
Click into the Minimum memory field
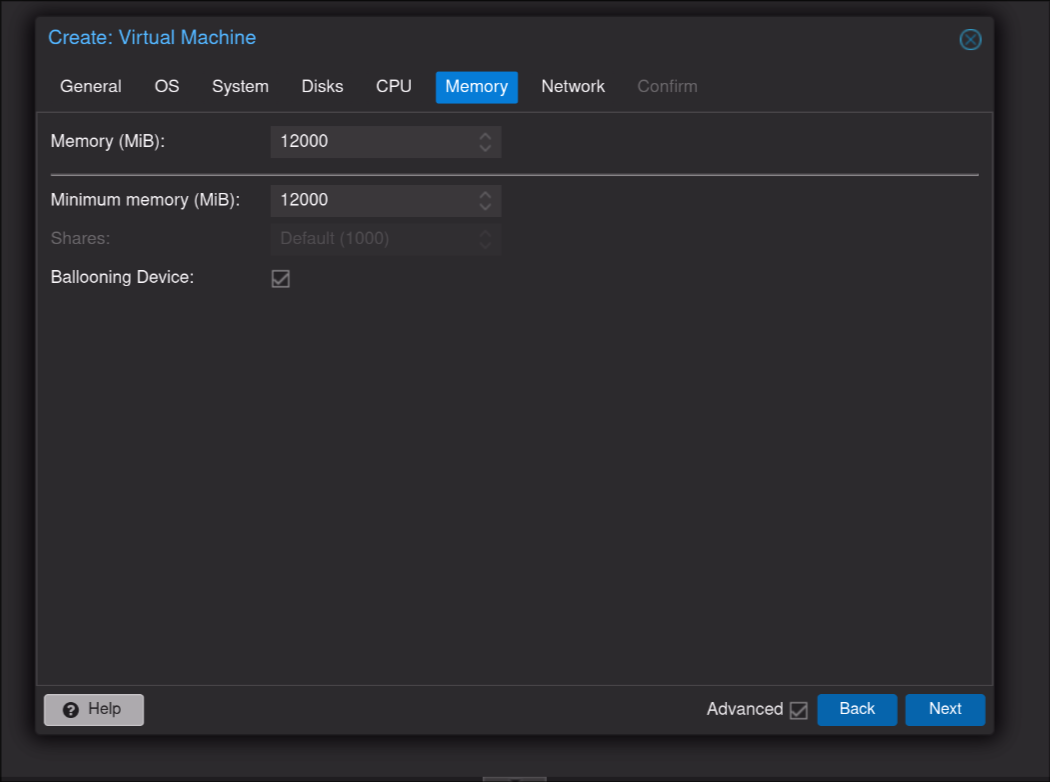click(370, 201)
